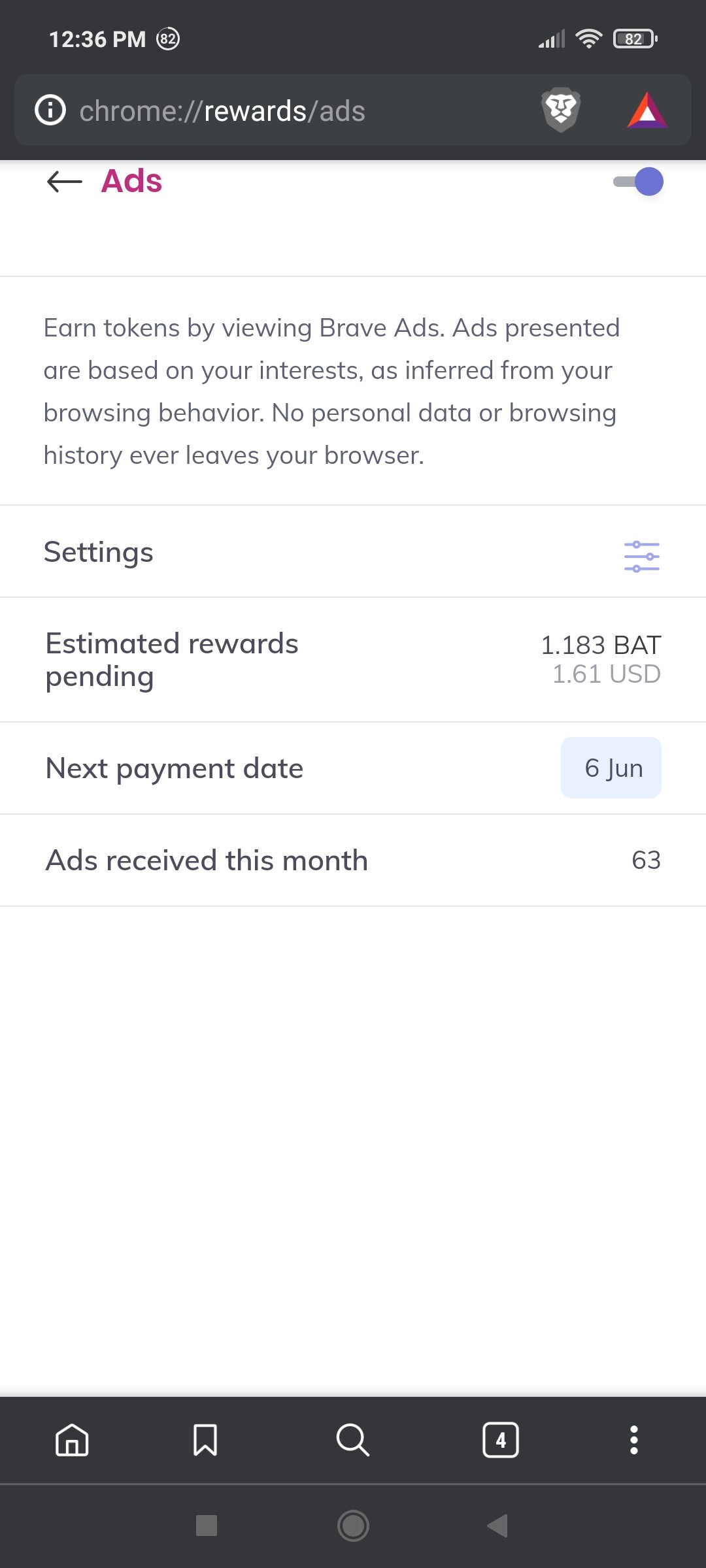Tap the Settings row label
This screenshot has width=706, height=1568.
pos(99,552)
